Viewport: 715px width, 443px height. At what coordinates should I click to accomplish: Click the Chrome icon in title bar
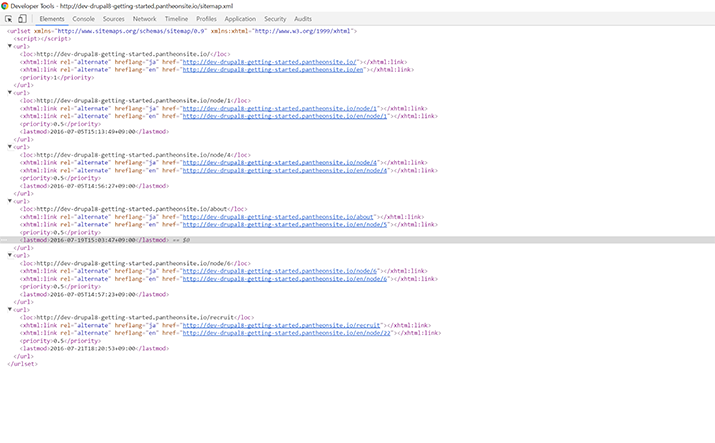(5, 6)
